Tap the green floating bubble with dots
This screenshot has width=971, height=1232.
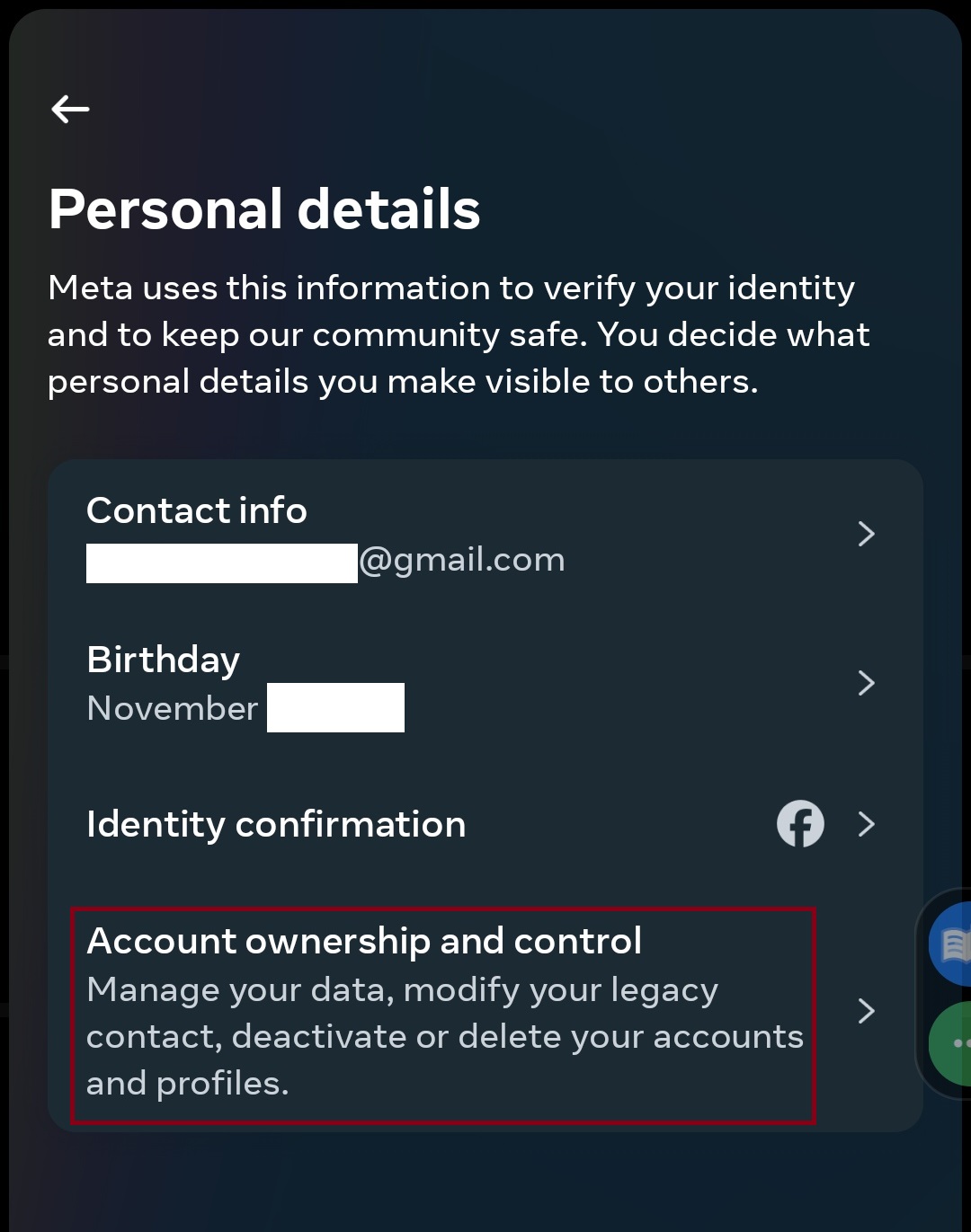click(x=953, y=1044)
